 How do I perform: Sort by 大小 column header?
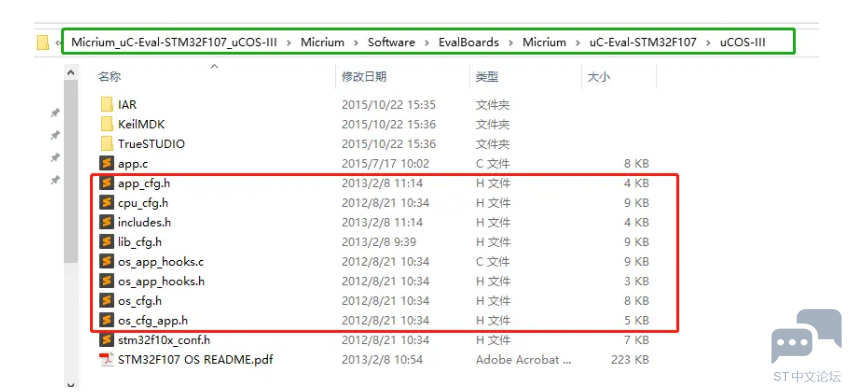click(598, 77)
